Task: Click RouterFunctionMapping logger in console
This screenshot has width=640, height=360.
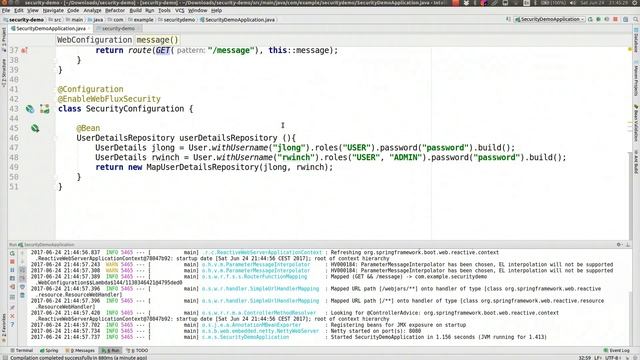Action: (254, 277)
